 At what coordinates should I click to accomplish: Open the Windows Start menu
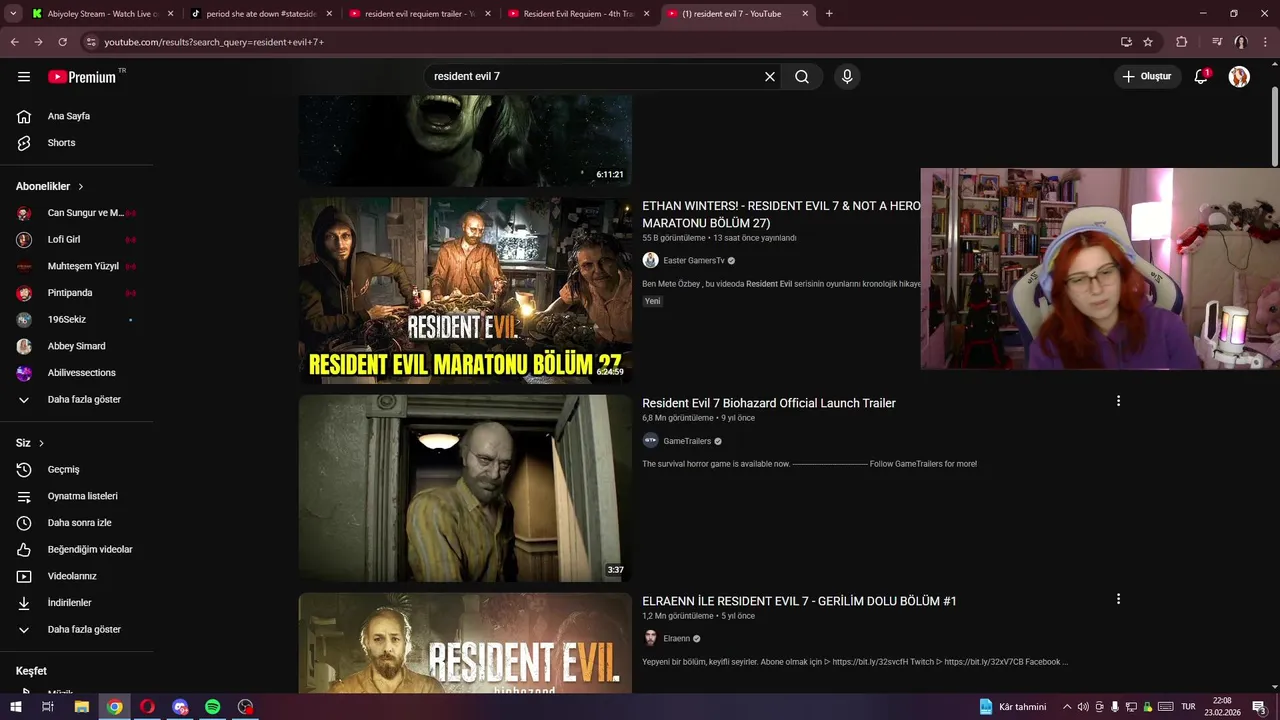point(15,707)
